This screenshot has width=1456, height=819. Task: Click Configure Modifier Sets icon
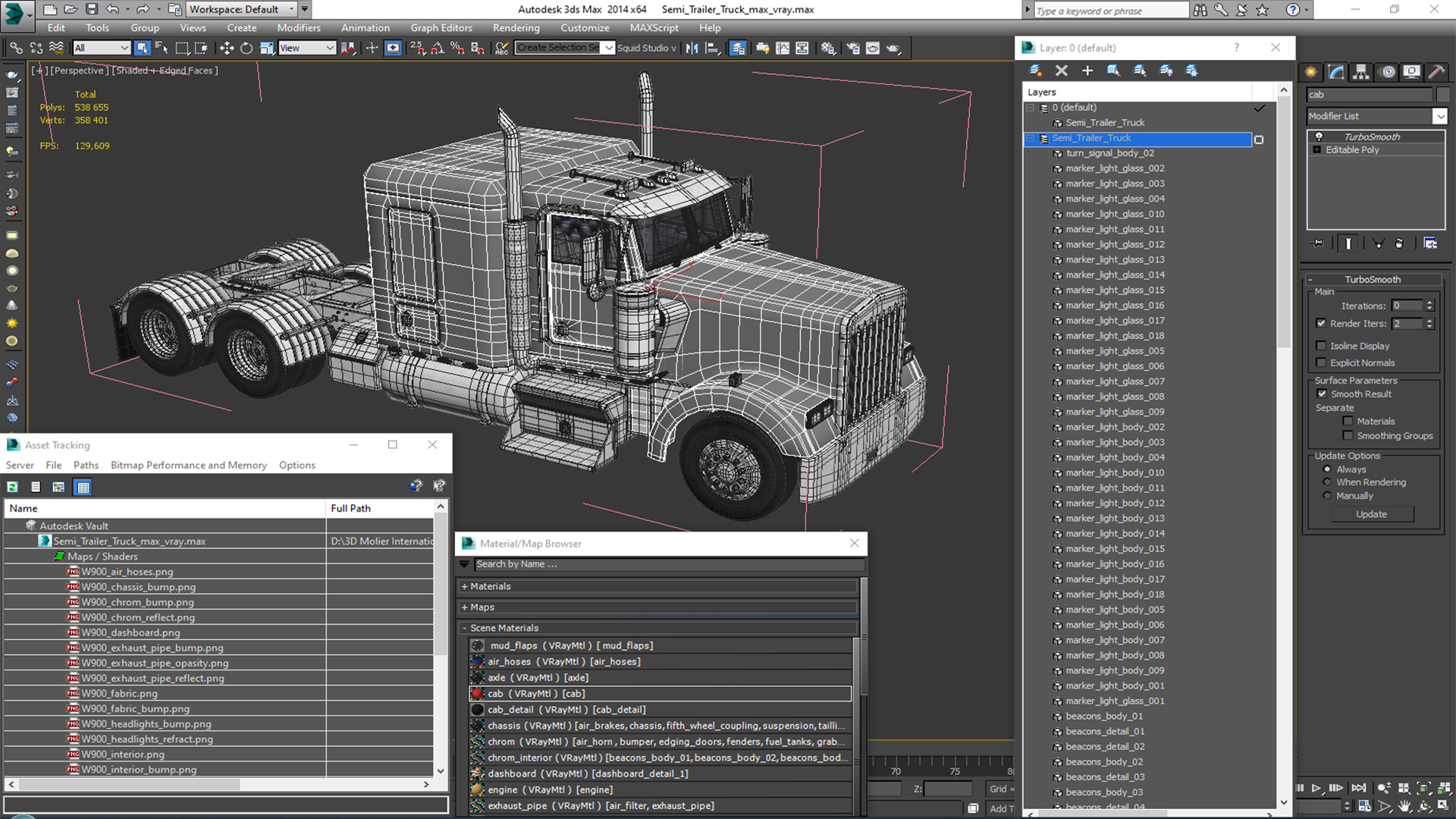pos(1430,243)
